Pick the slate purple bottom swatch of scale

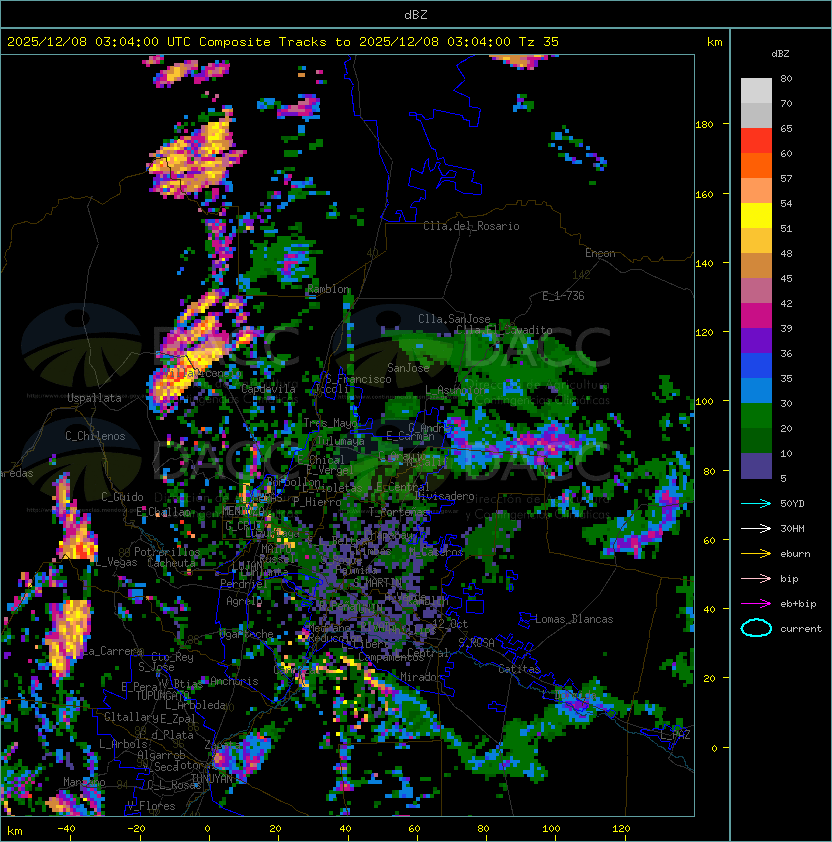point(756,466)
